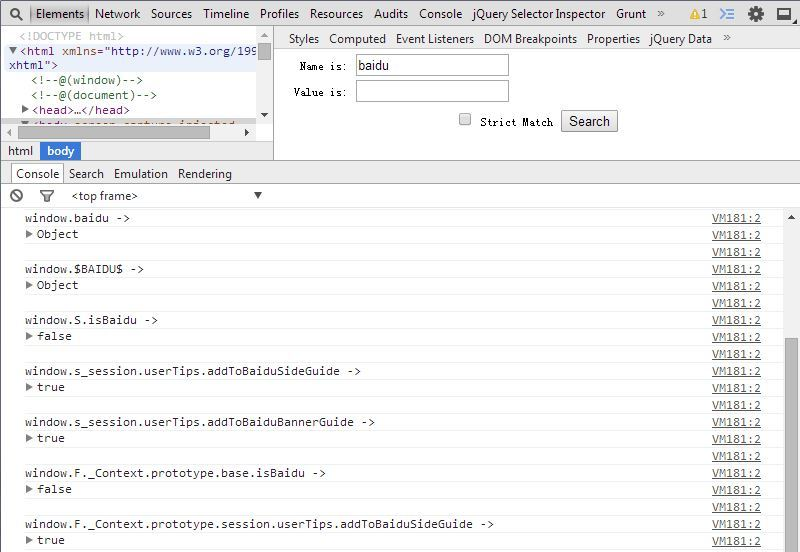Switch to the Elements panel
The height and width of the screenshot is (552, 800).
(60, 14)
